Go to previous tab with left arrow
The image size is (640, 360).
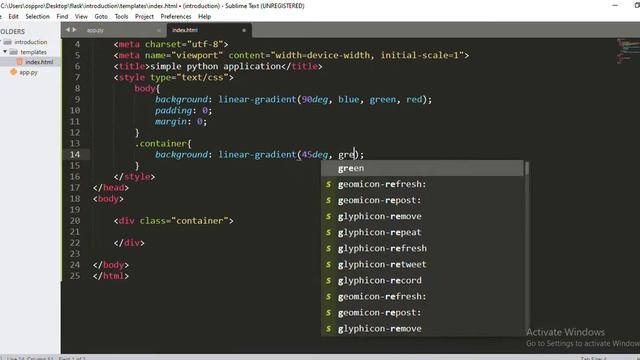68,30
